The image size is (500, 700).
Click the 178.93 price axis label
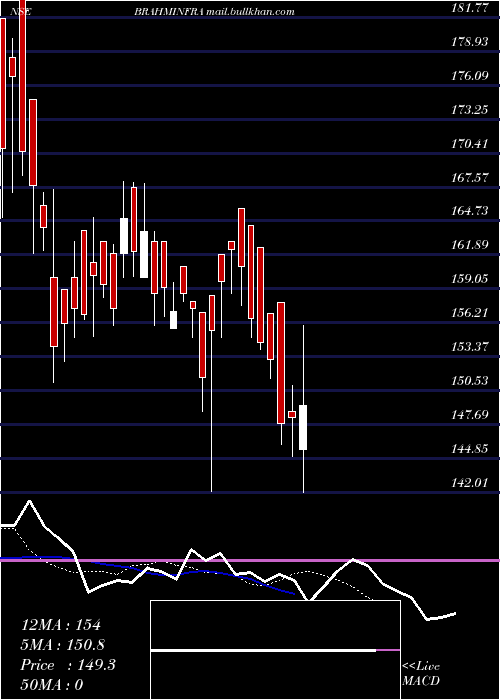point(469,42)
